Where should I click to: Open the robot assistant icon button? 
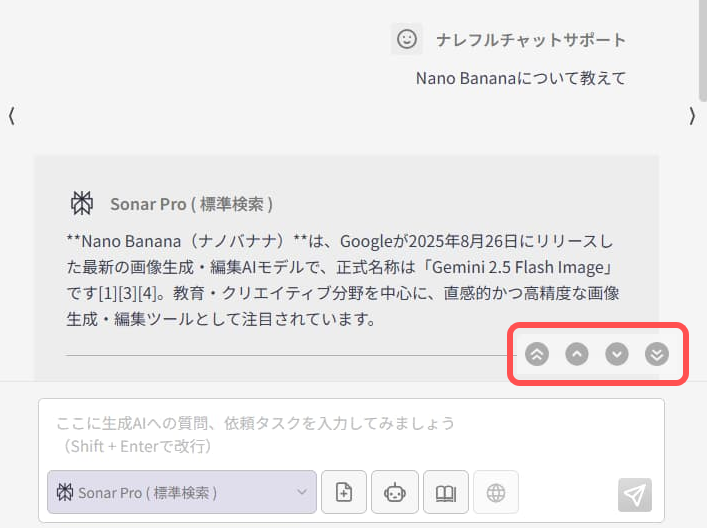click(x=395, y=492)
